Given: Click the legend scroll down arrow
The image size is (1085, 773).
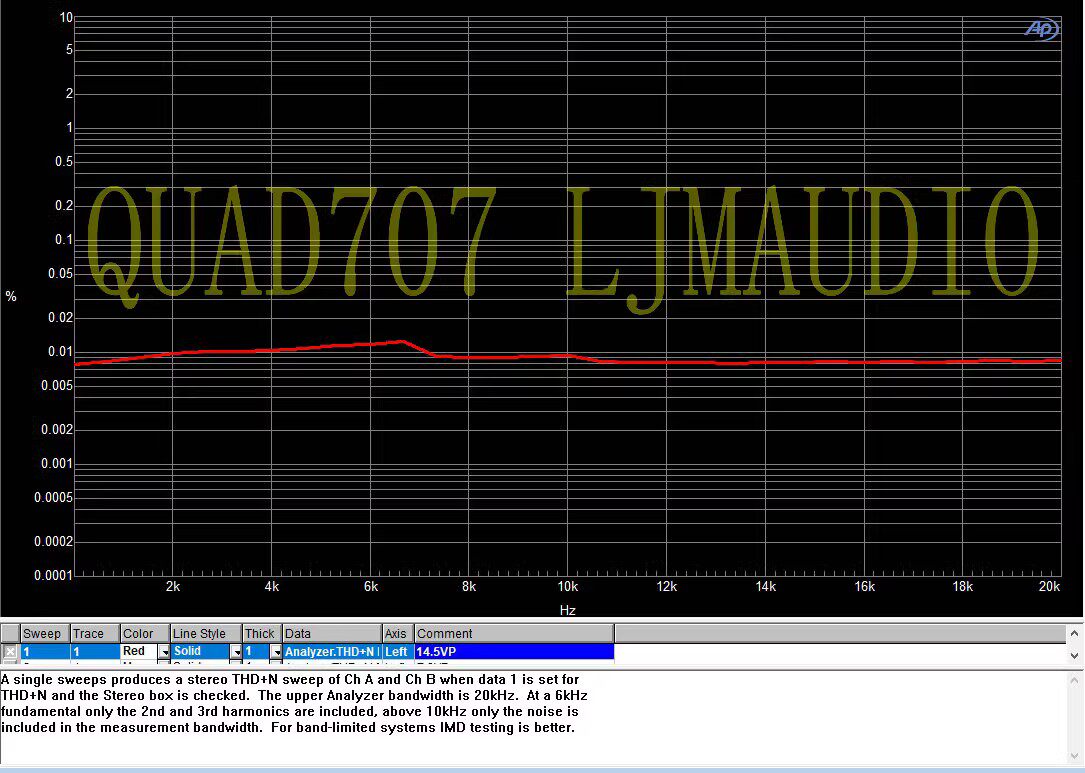Looking at the screenshot, I should tap(1075, 655).
